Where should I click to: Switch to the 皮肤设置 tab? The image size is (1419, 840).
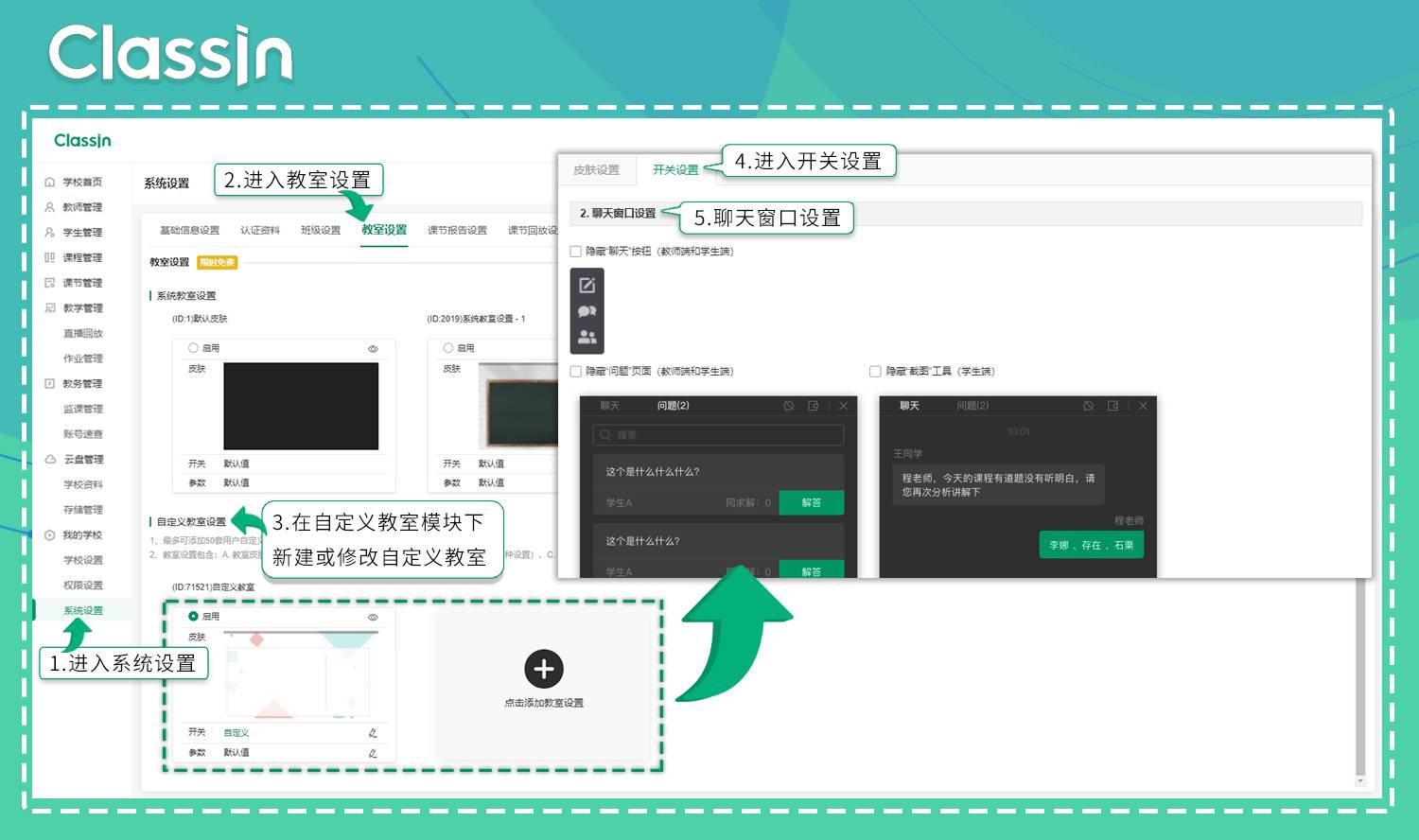click(x=596, y=170)
